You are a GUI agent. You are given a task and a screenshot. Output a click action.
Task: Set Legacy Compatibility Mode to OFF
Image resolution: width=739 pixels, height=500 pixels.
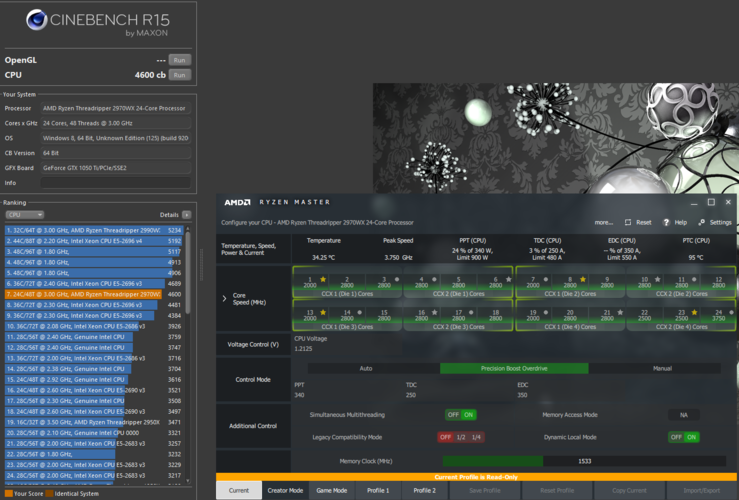click(x=445, y=437)
